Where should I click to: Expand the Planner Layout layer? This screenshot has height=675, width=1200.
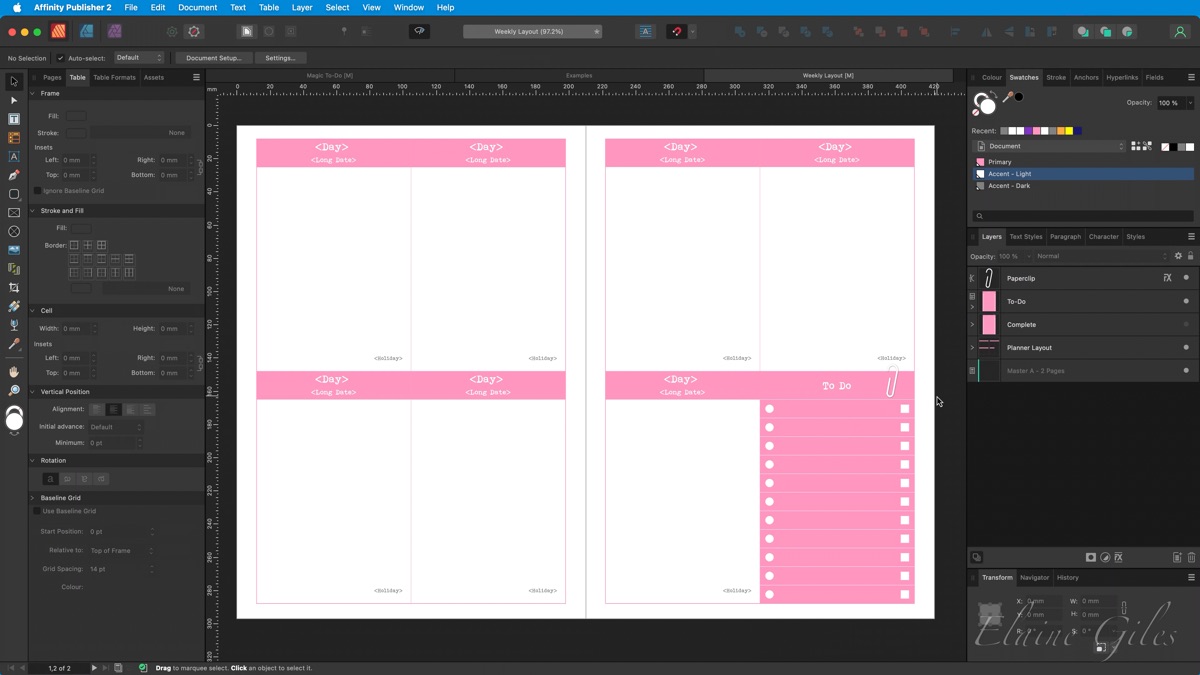tap(972, 347)
